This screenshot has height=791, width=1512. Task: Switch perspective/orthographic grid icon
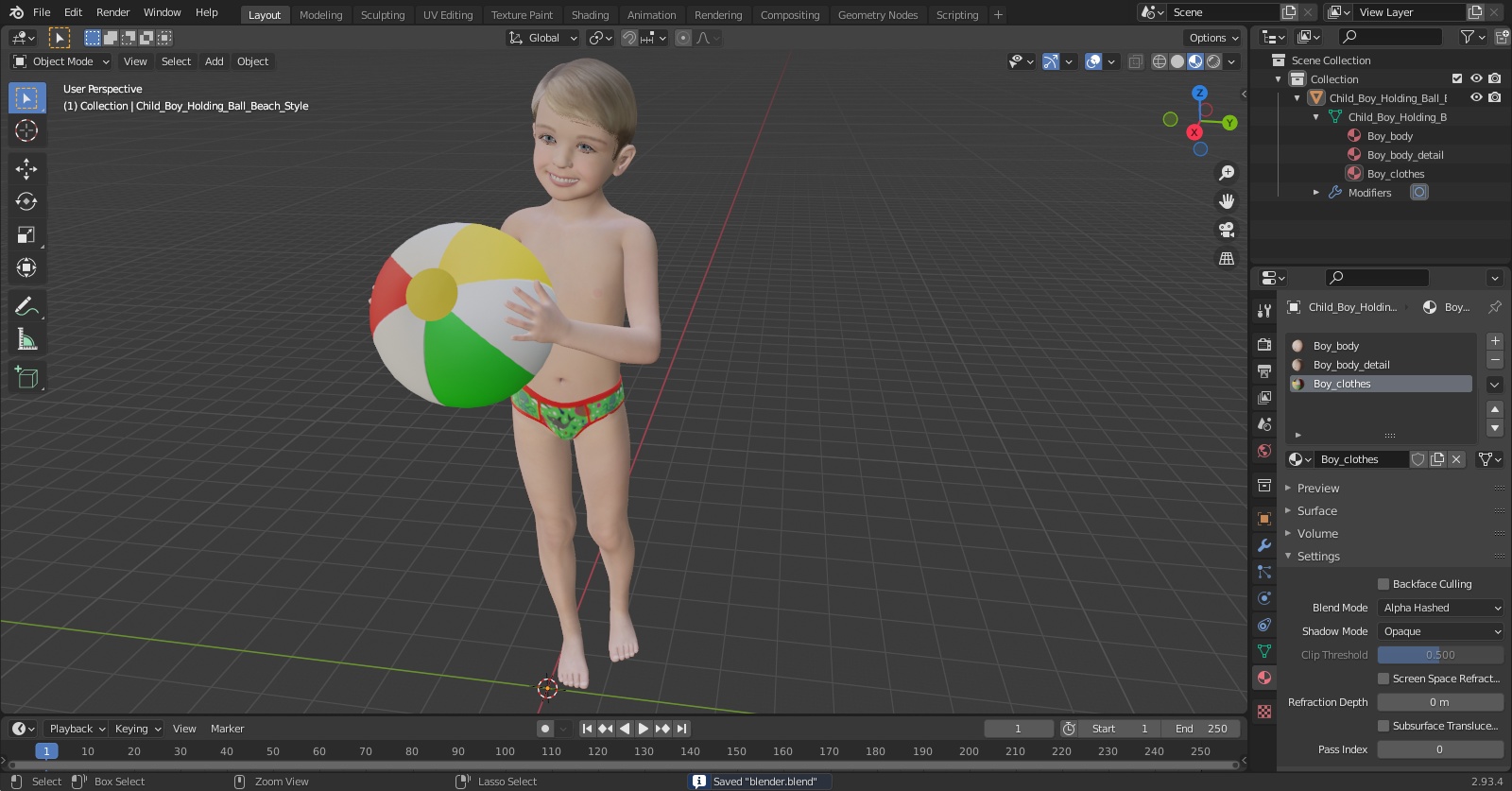1227,258
